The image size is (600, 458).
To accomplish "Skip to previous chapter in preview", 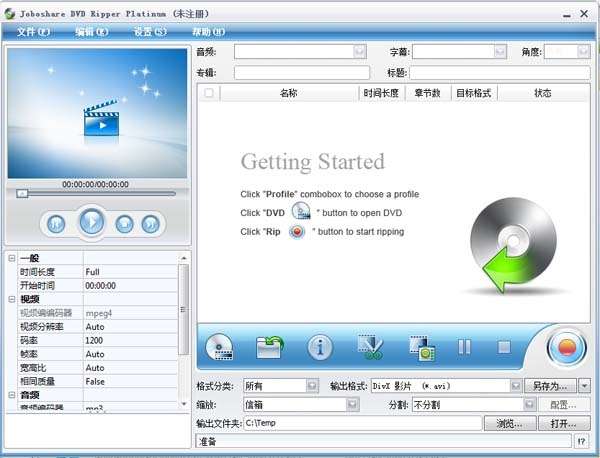I will (56, 224).
